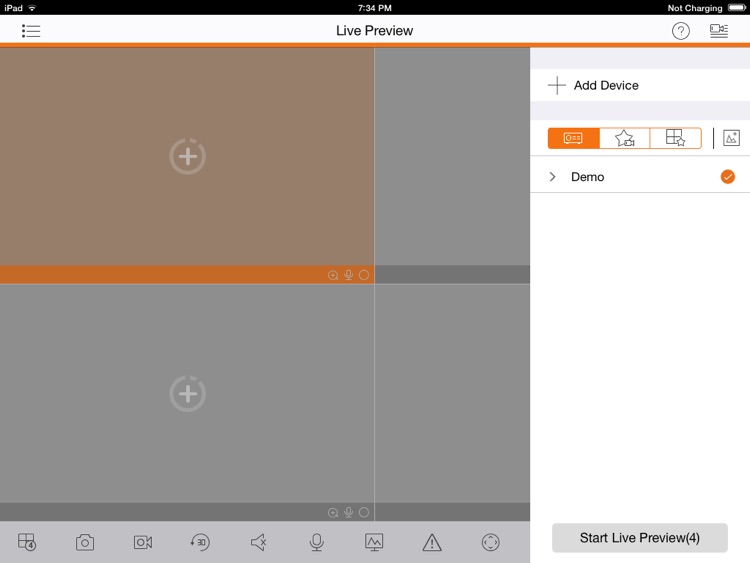
Task: Select the devices tab
Action: click(574, 138)
